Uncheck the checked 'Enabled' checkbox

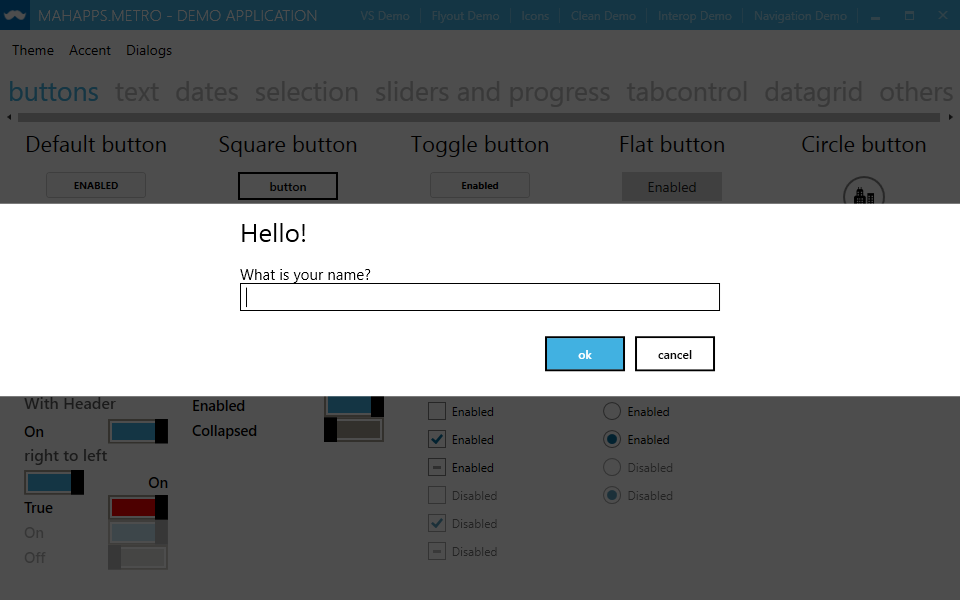click(x=436, y=439)
